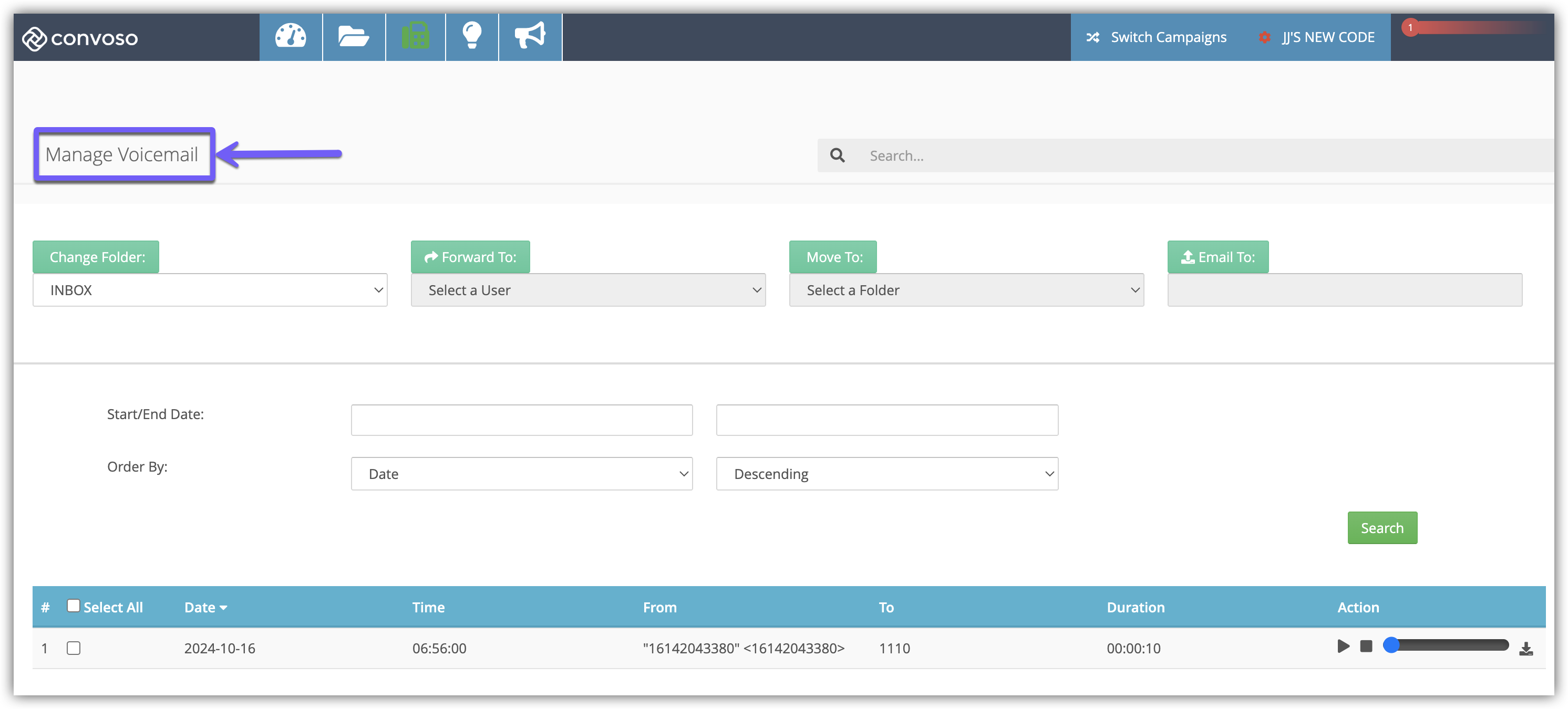Viewport: 1568px width, 709px height.
Task: Download the voicemail recording
Action: (x=1525, y=649)
